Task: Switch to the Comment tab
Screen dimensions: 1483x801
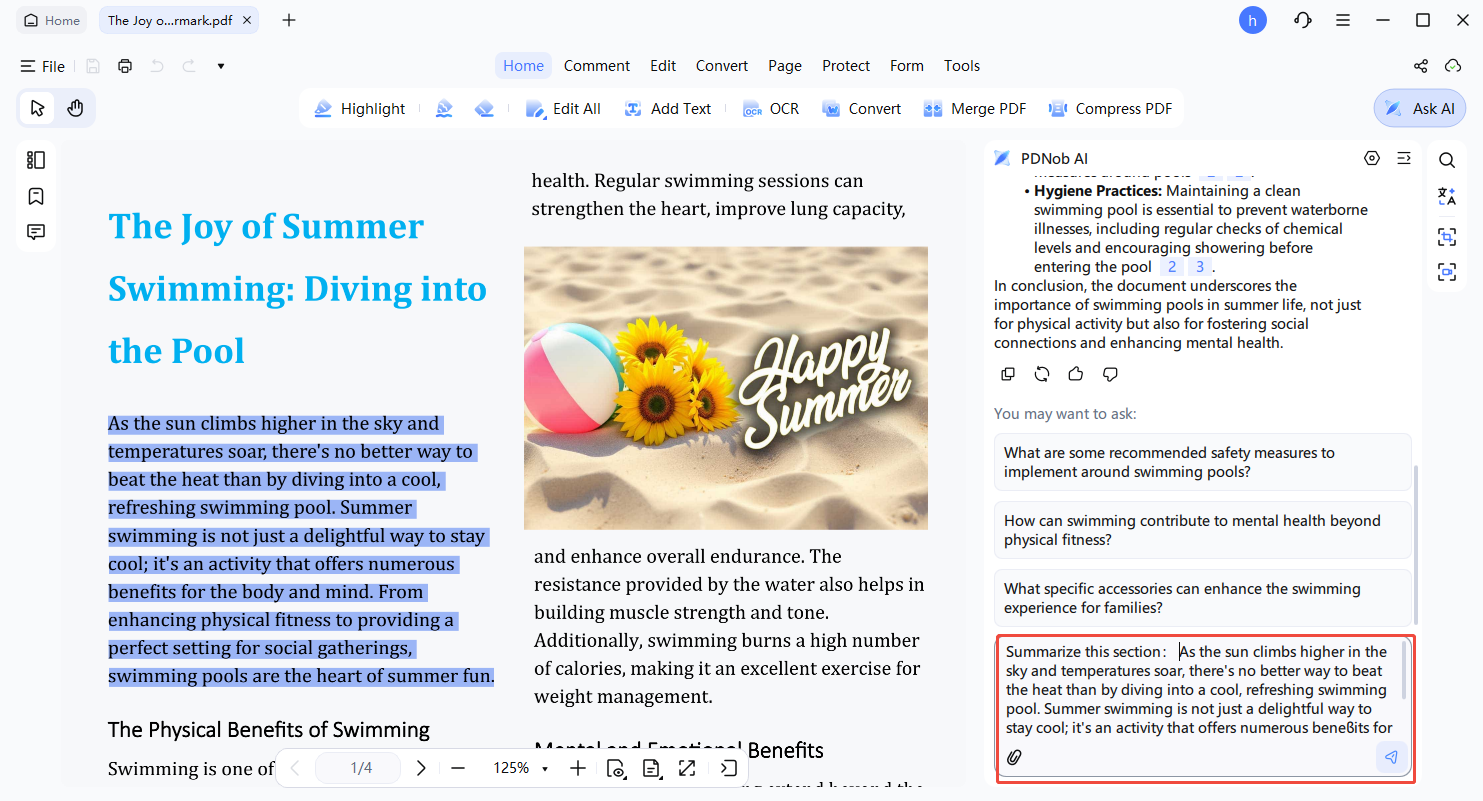Action: [x=596, y=66]
